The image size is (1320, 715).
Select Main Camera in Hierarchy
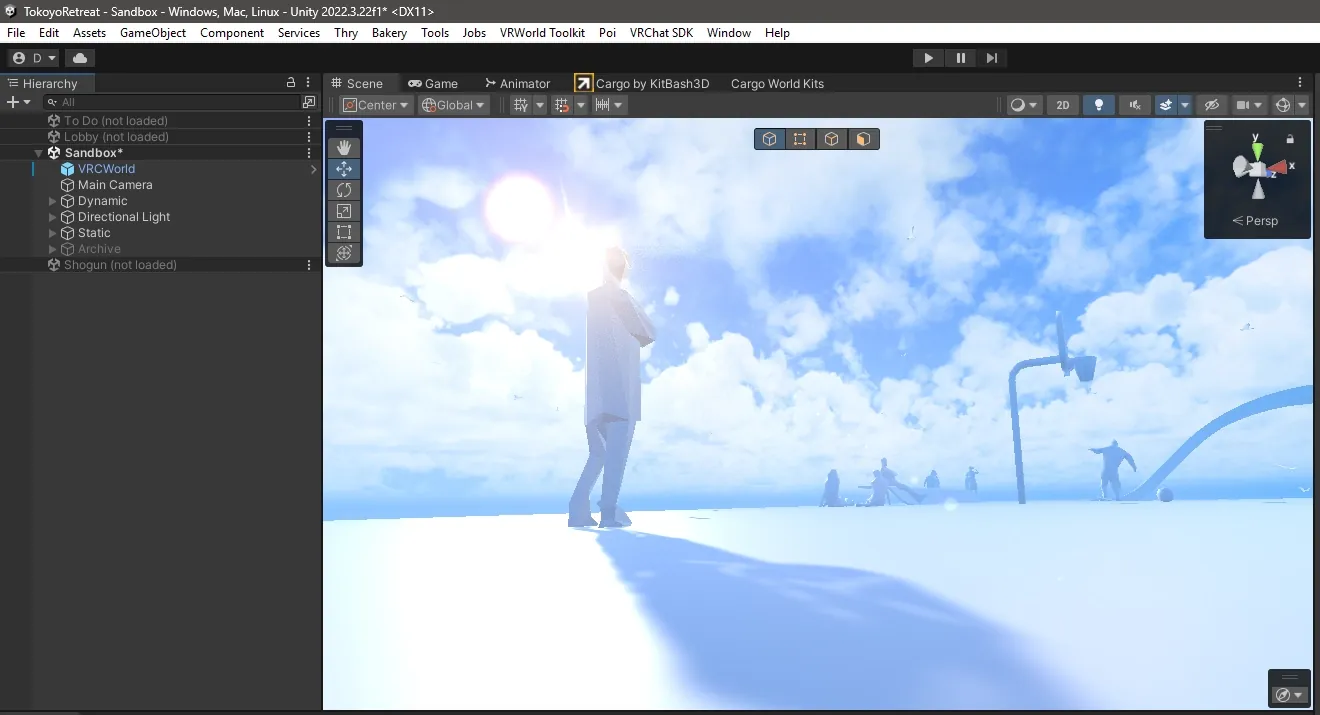115,185
